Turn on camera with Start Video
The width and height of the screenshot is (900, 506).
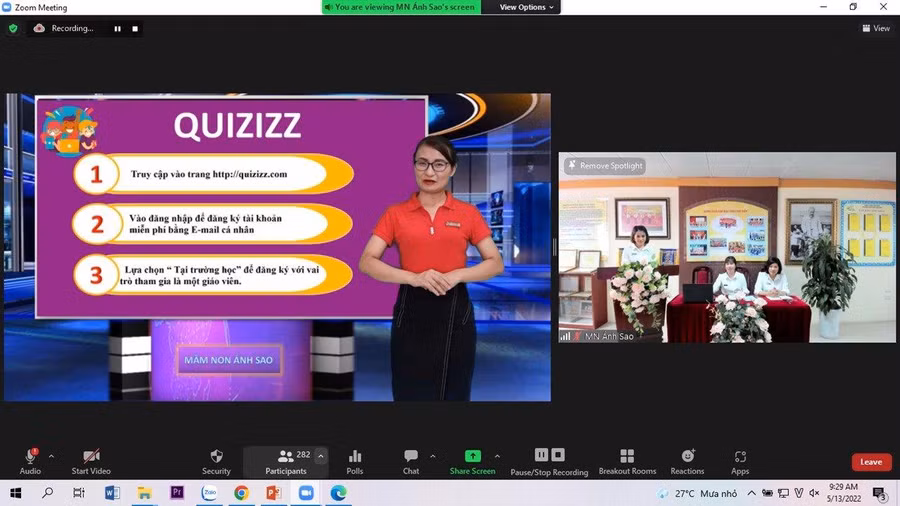coord(91,461)
